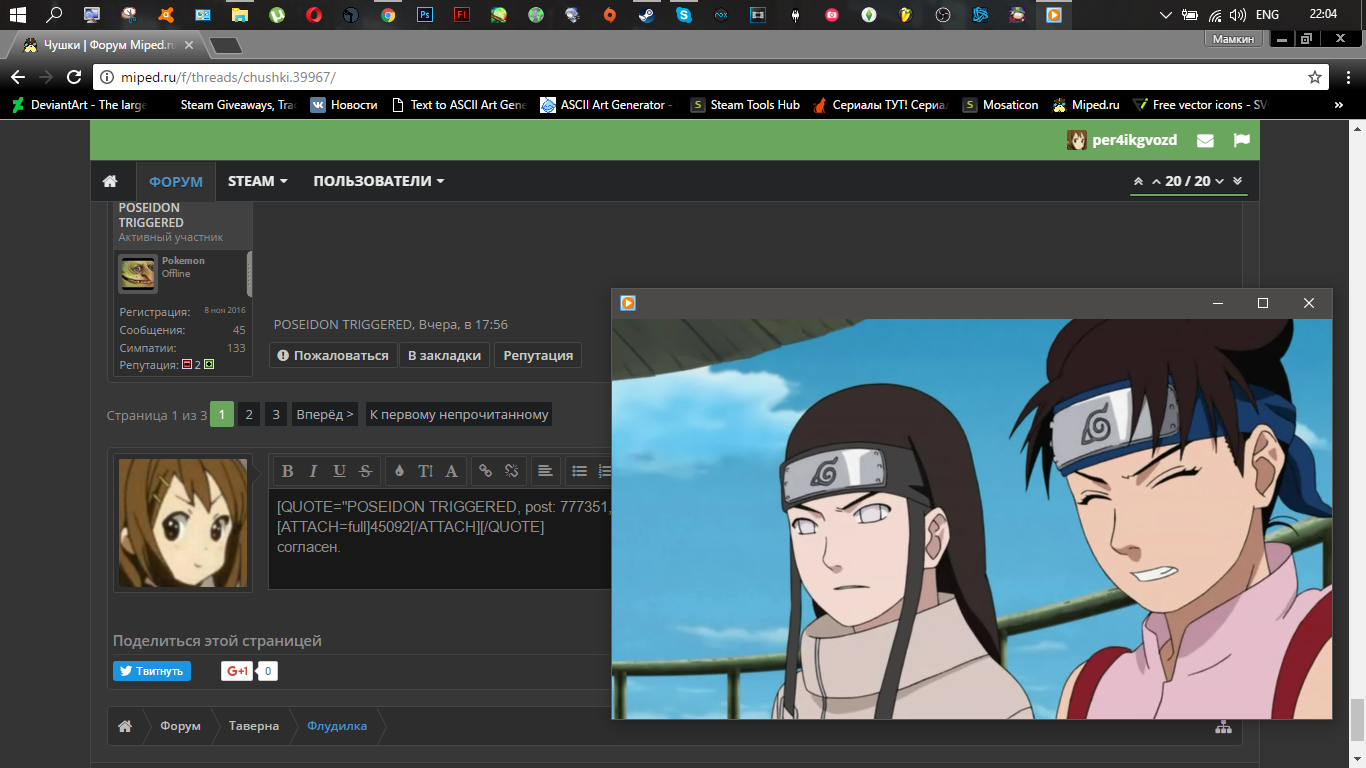Open the Photoshop taskbar icon
The width and height of the screenshot is (1366, 768).
click(x=425, y=15)
